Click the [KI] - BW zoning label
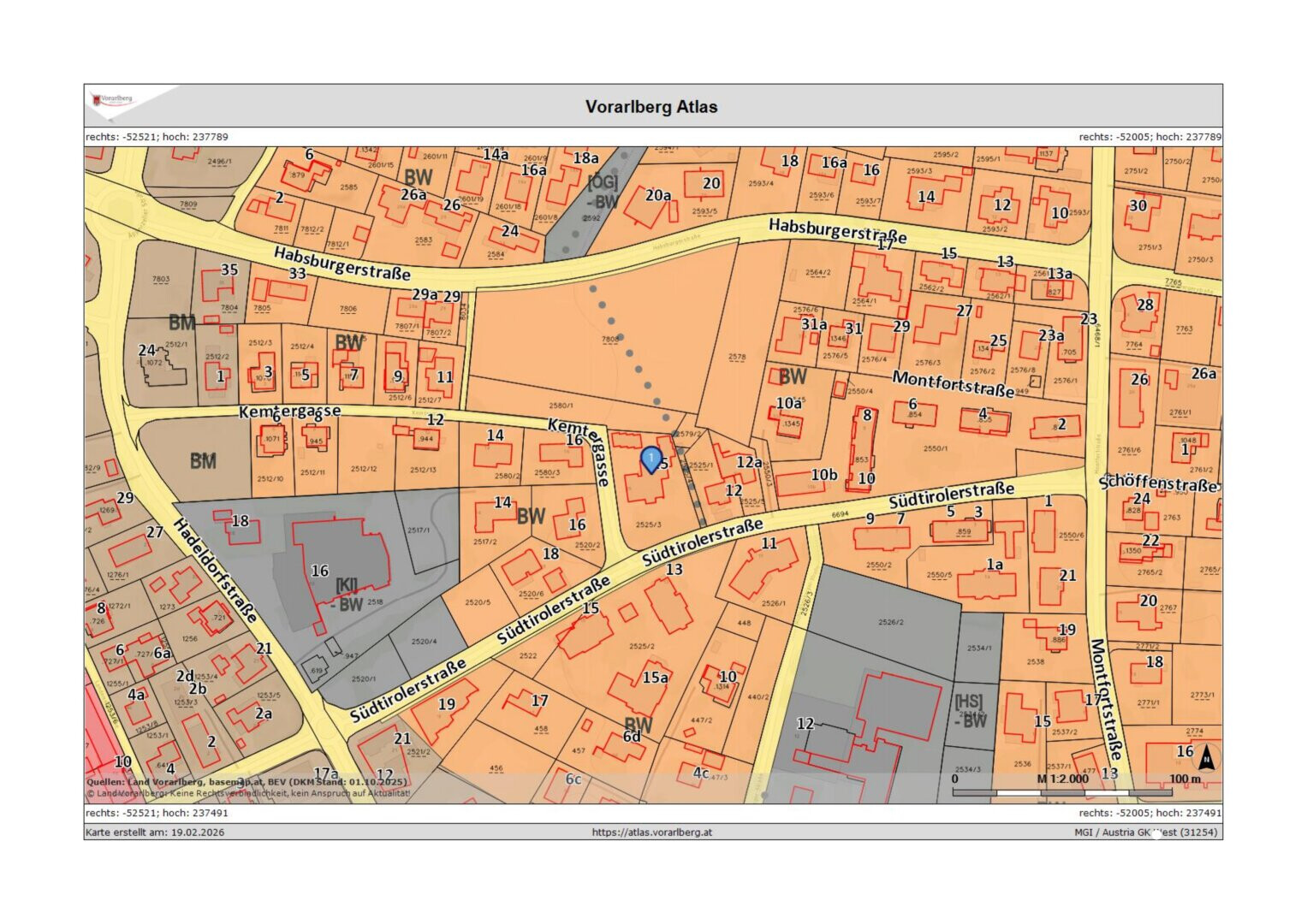 (x=348, y=595)
